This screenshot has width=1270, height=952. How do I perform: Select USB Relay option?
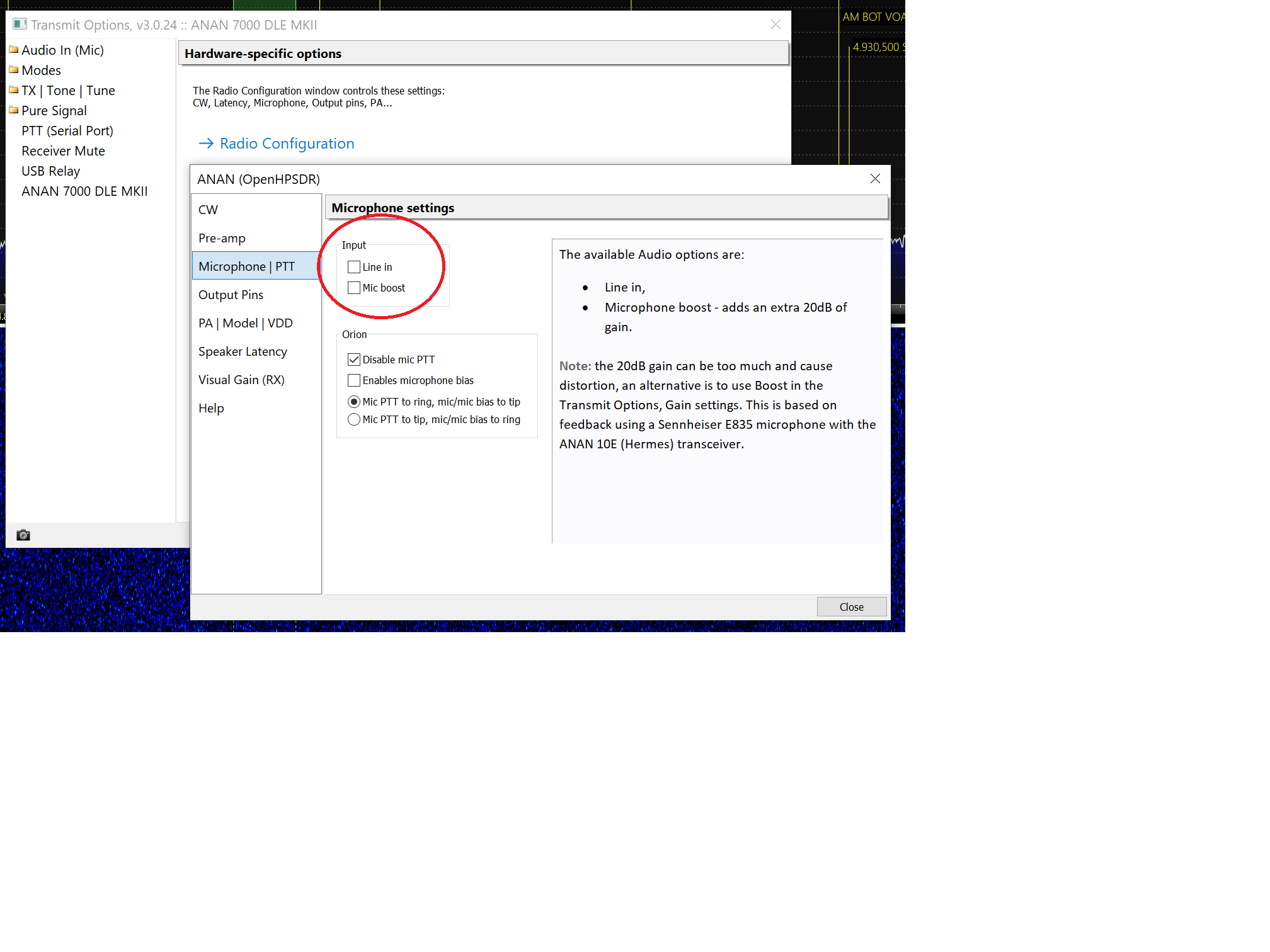point(50,171)
